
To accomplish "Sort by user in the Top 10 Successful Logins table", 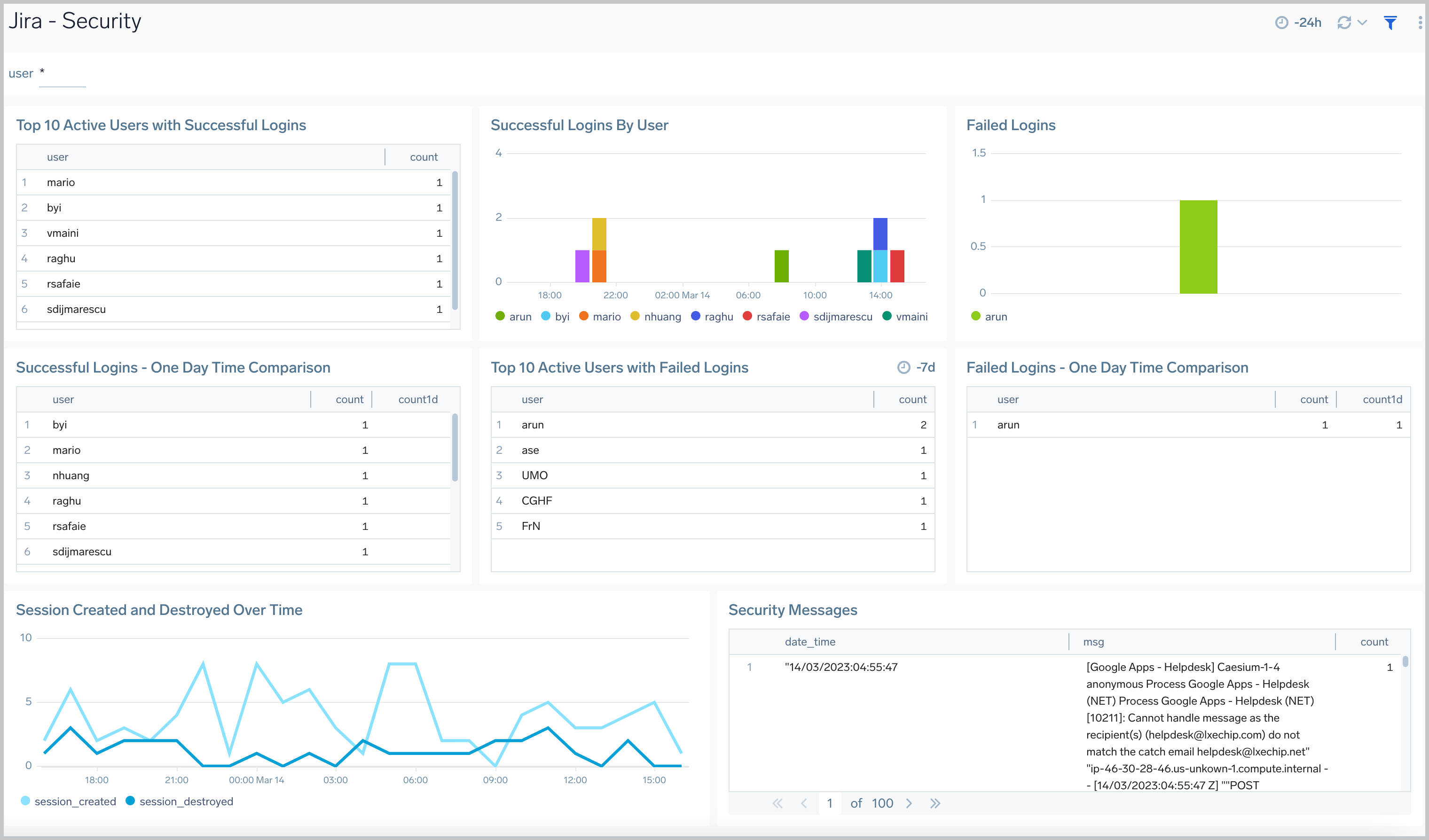I will [57, 157].
